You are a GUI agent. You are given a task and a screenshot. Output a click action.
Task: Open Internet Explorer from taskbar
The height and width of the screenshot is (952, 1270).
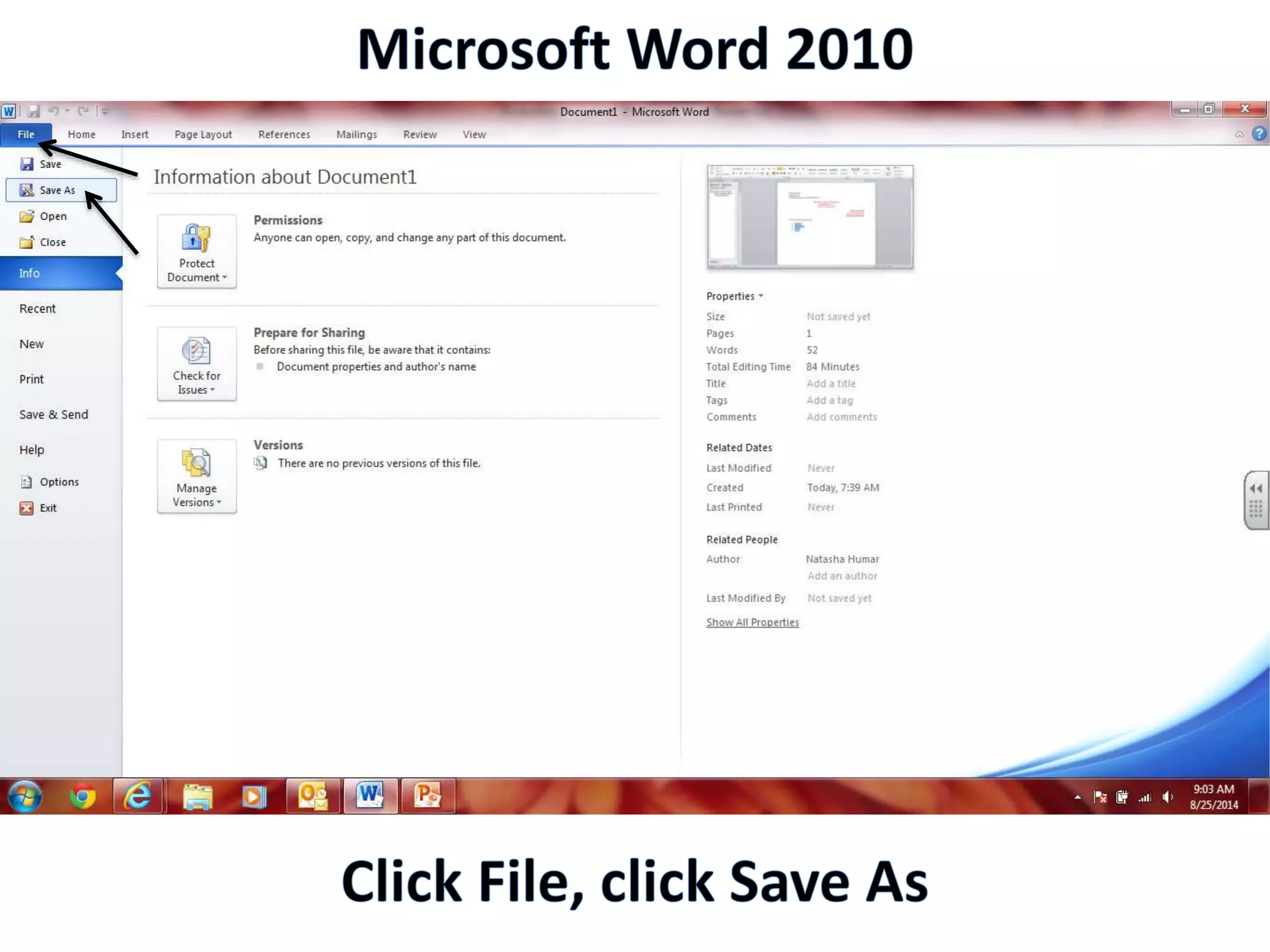(138, 796)
